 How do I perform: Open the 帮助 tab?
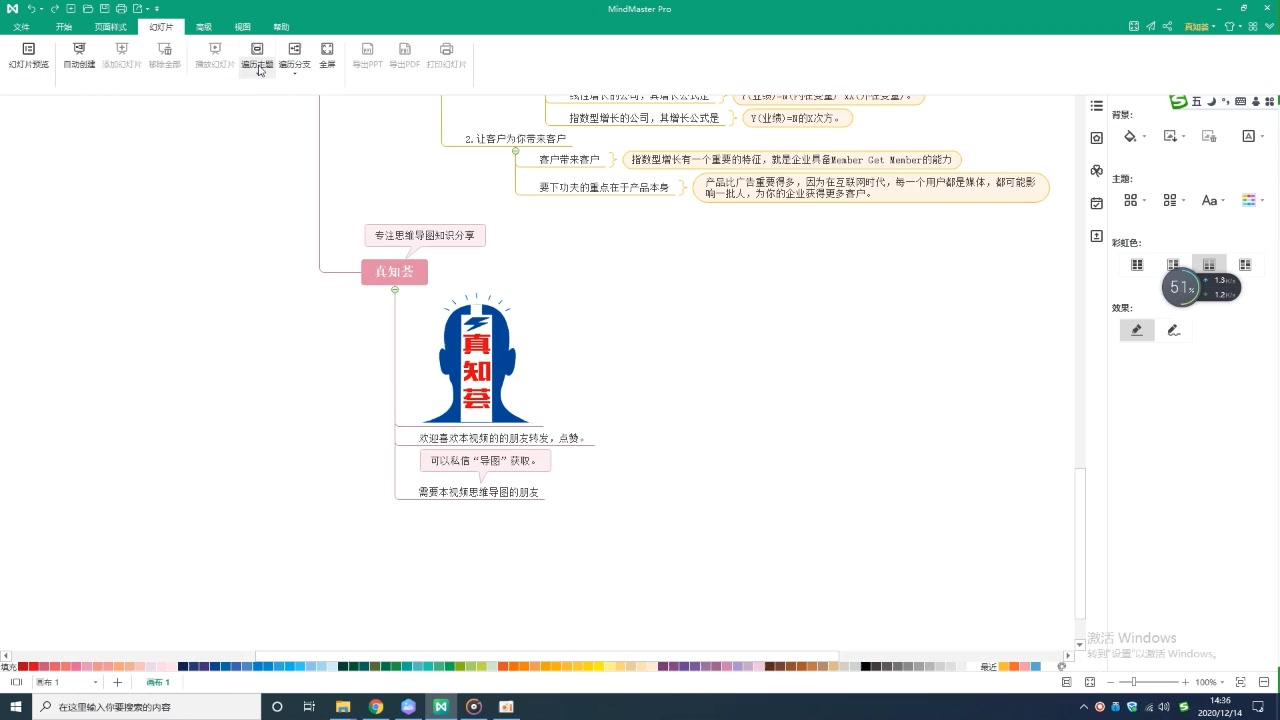(281, 27)
